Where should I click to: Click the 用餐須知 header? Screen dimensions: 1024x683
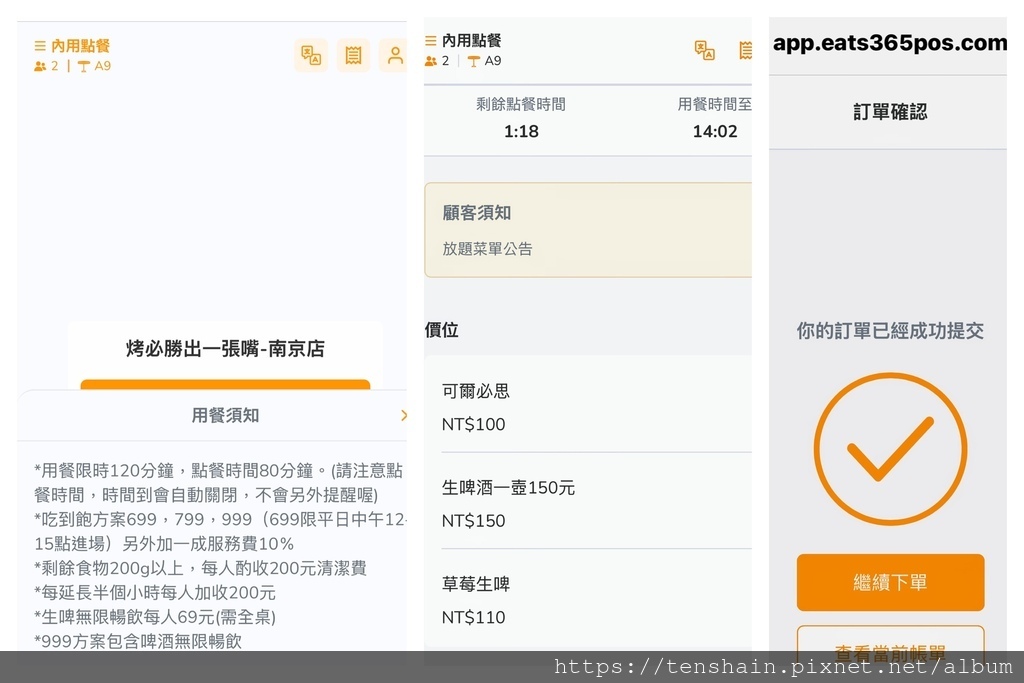pos(225,415)
